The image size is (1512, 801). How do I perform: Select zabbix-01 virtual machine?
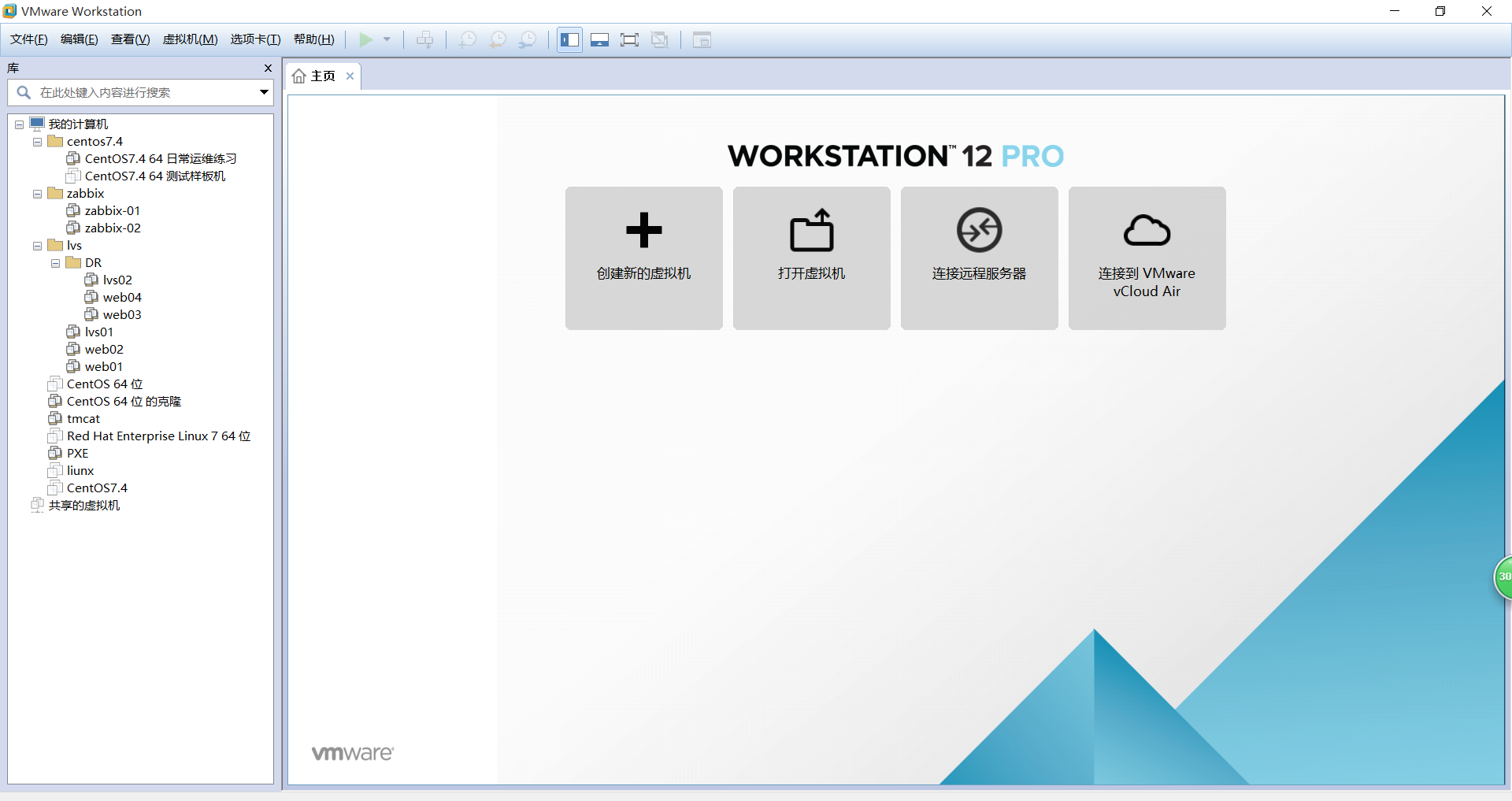coord(113,211)
